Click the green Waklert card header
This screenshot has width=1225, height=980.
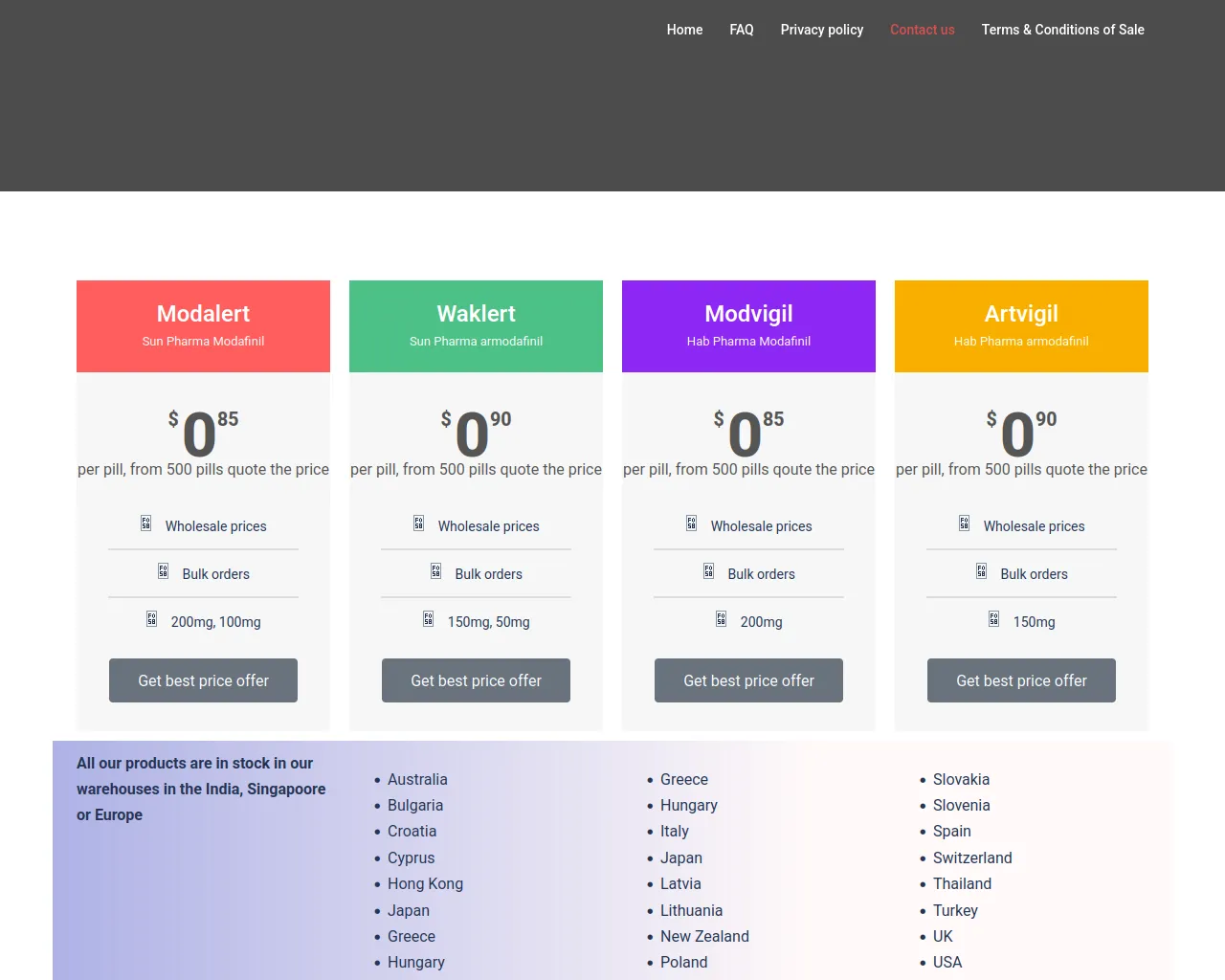coord(476,326)
